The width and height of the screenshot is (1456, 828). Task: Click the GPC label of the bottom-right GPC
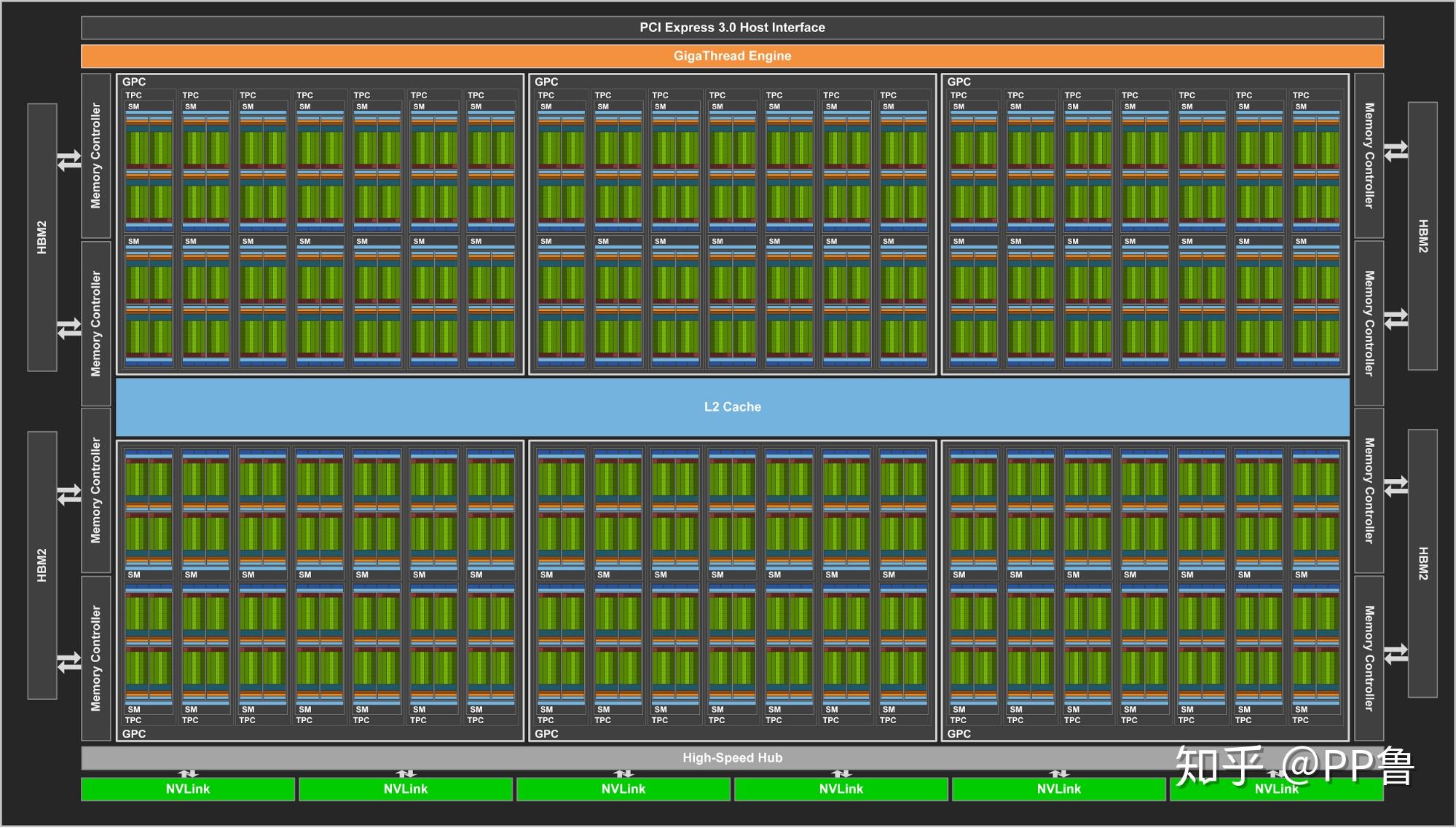pos(959,734)
